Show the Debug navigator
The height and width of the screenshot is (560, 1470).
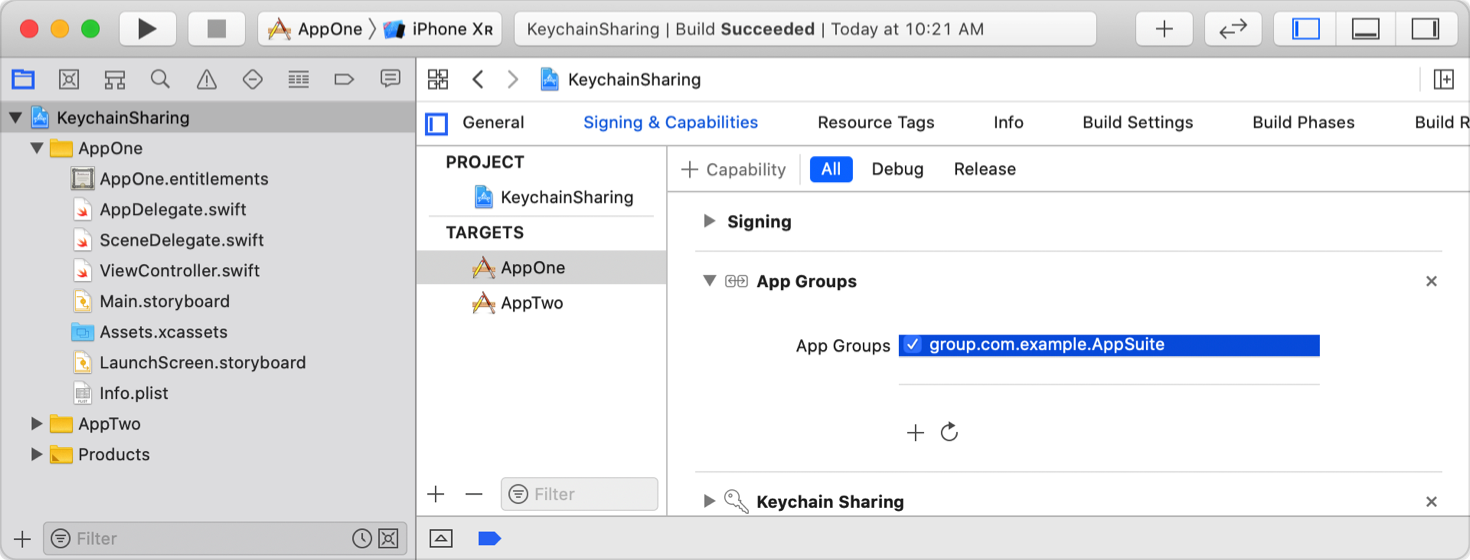coord(298,79)
